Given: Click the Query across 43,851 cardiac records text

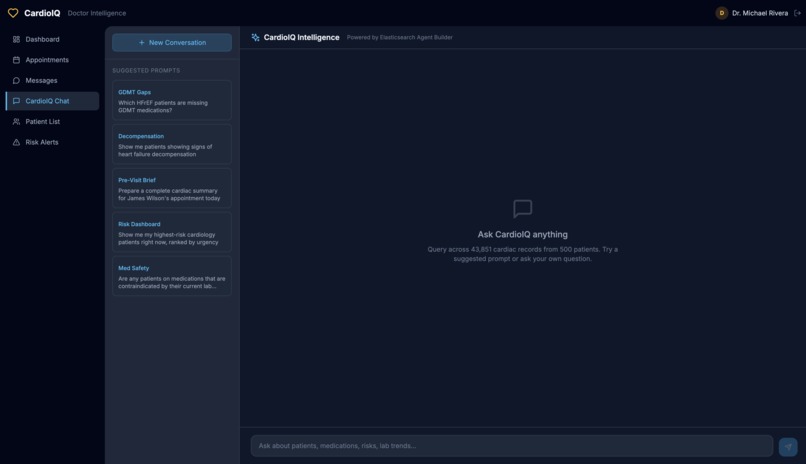Looking at the screenshot, I should tap(523, 254).
